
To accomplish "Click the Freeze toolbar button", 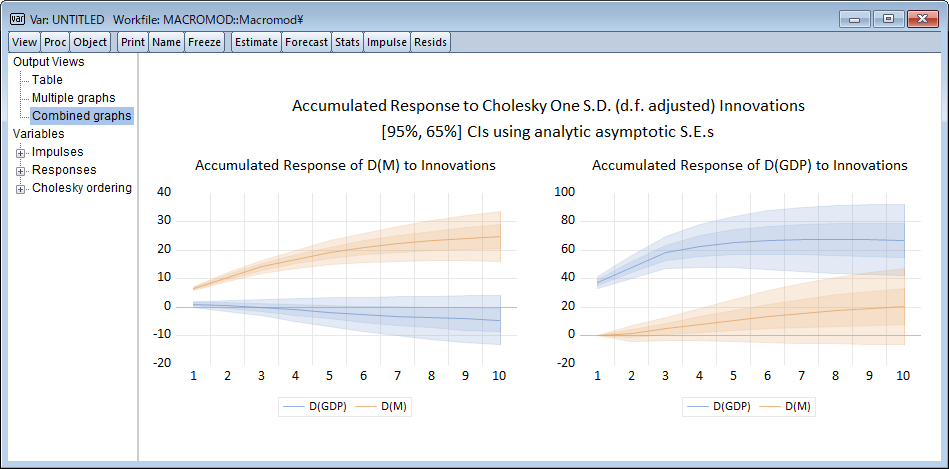I will click(205, 42).
